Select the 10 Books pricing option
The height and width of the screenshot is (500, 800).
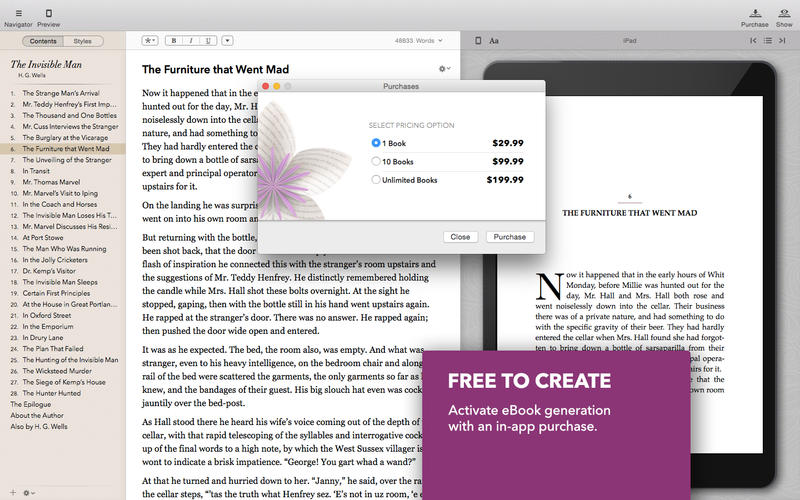376,161
